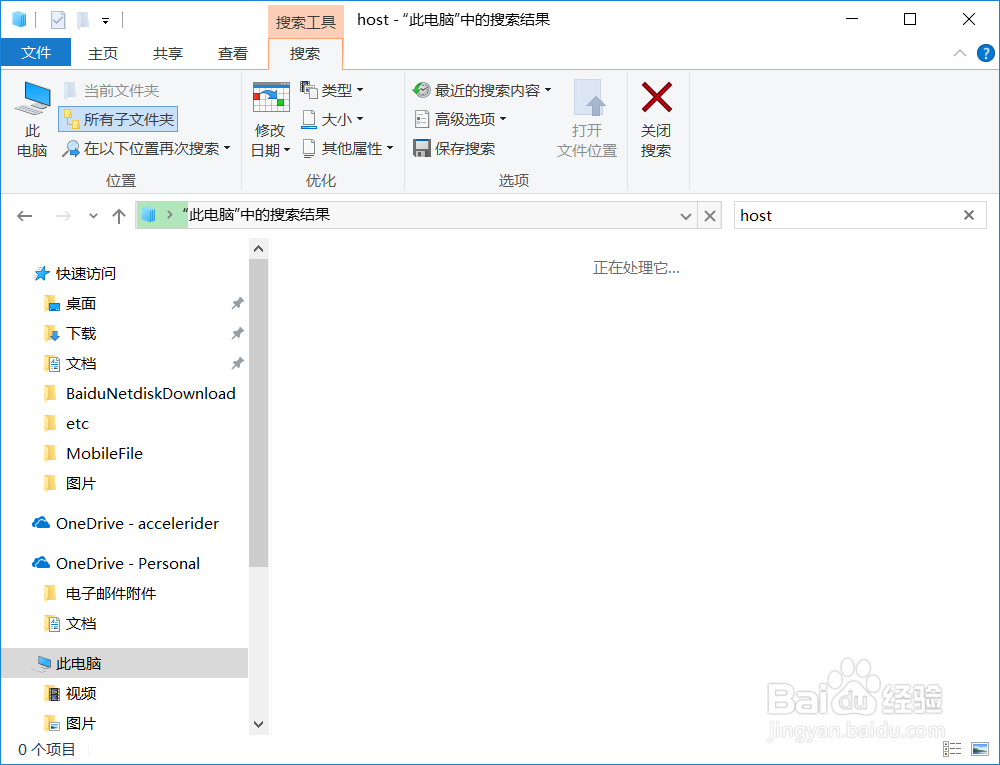
Task: Toggle All subfolders search scope
Action: coord(118,119)
